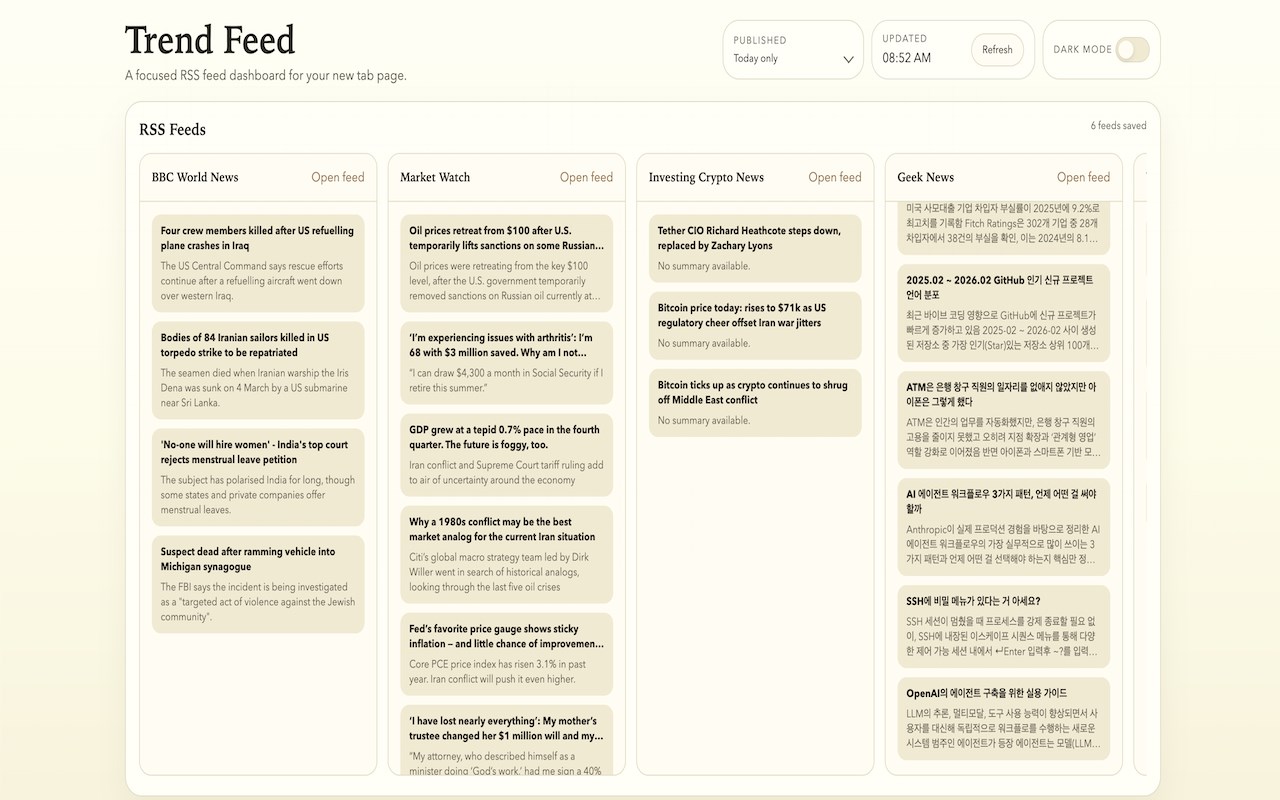The height and width of the screenshot is (800, 1280).
Task: Open the AI 에이전트 워크플로우 3가지 패턴 article
Action: (x=1003, y=526)
